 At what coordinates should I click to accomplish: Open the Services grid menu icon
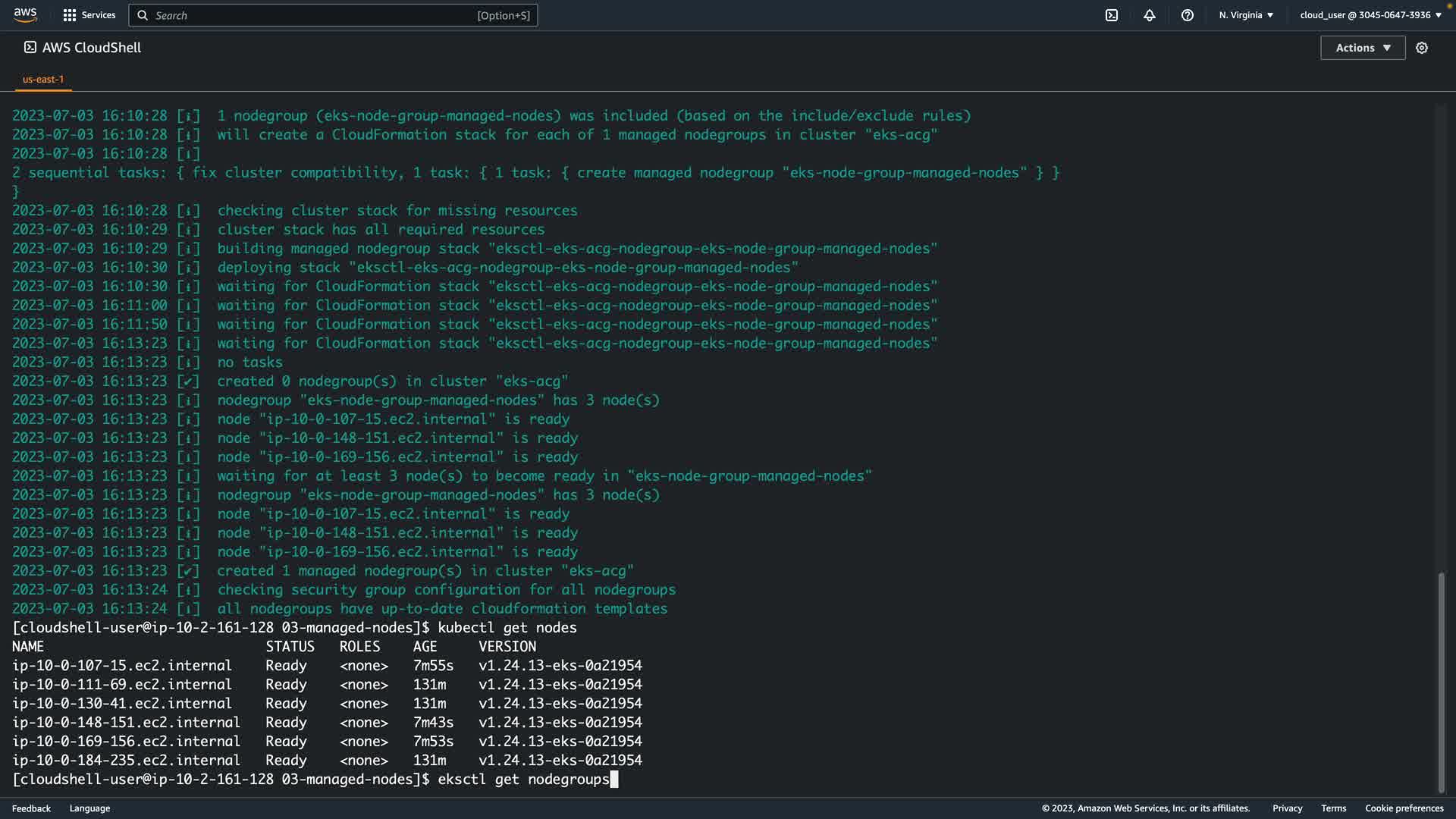pyautogui.click(x=70, y=15)
